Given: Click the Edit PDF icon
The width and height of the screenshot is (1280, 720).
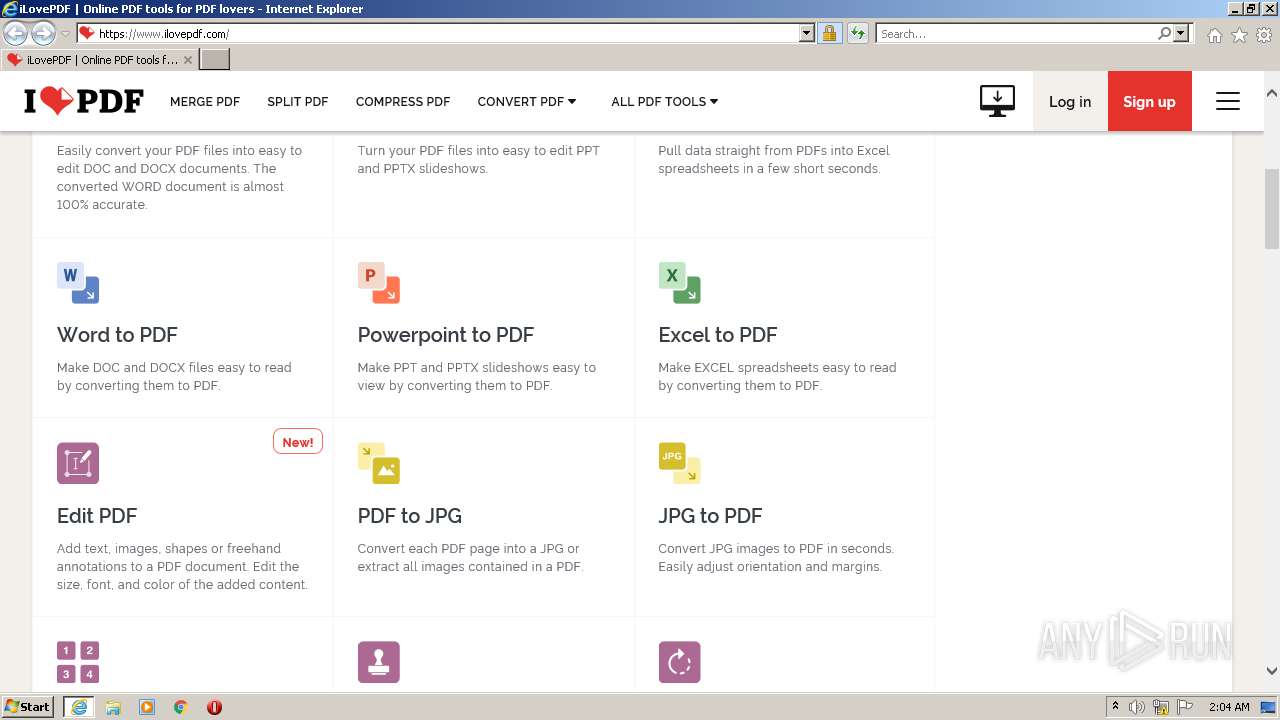Looking at the screenshot, I should tap(78, 463).
